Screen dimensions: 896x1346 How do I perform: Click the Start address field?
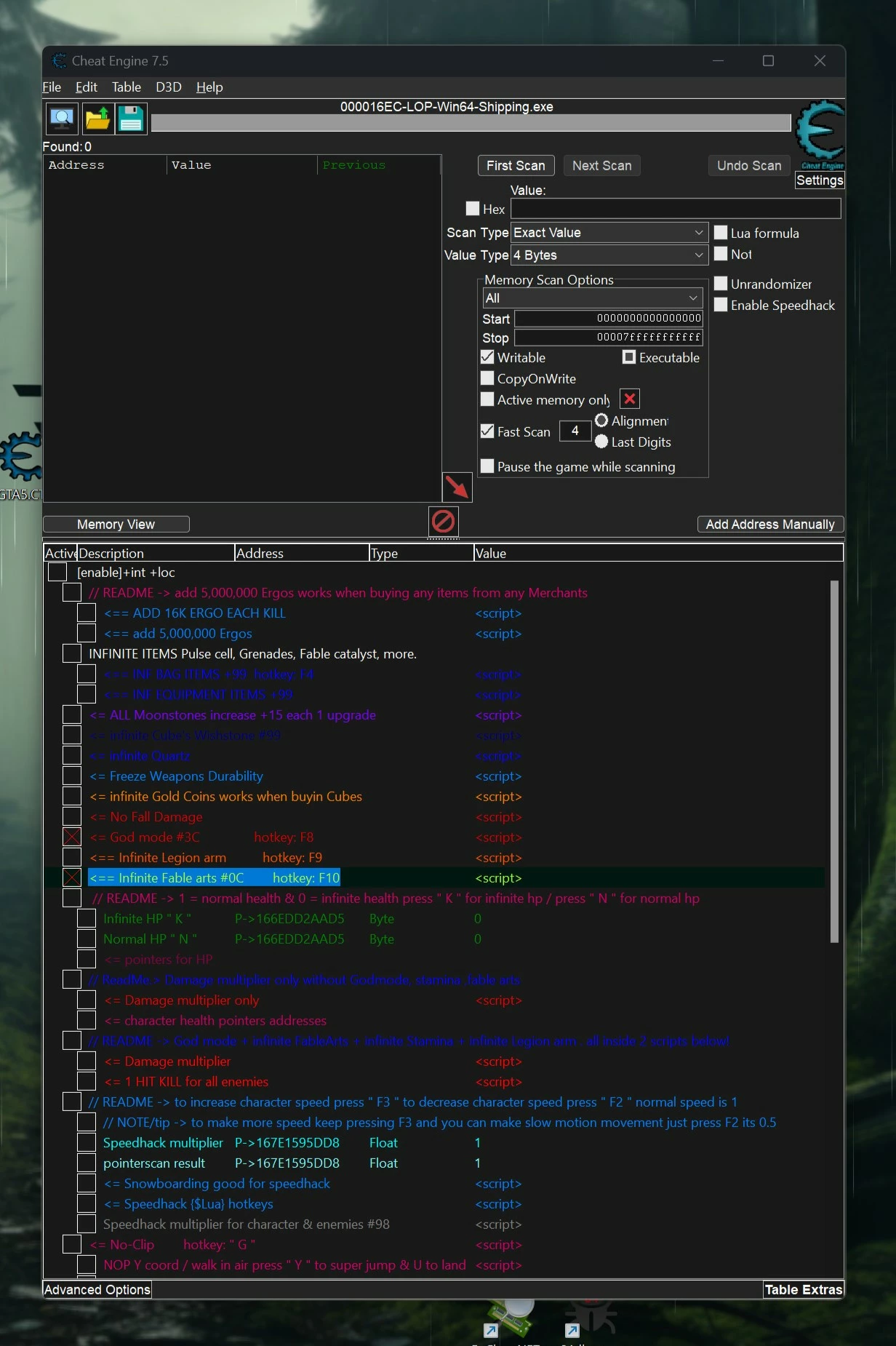[x=609, y=319]
